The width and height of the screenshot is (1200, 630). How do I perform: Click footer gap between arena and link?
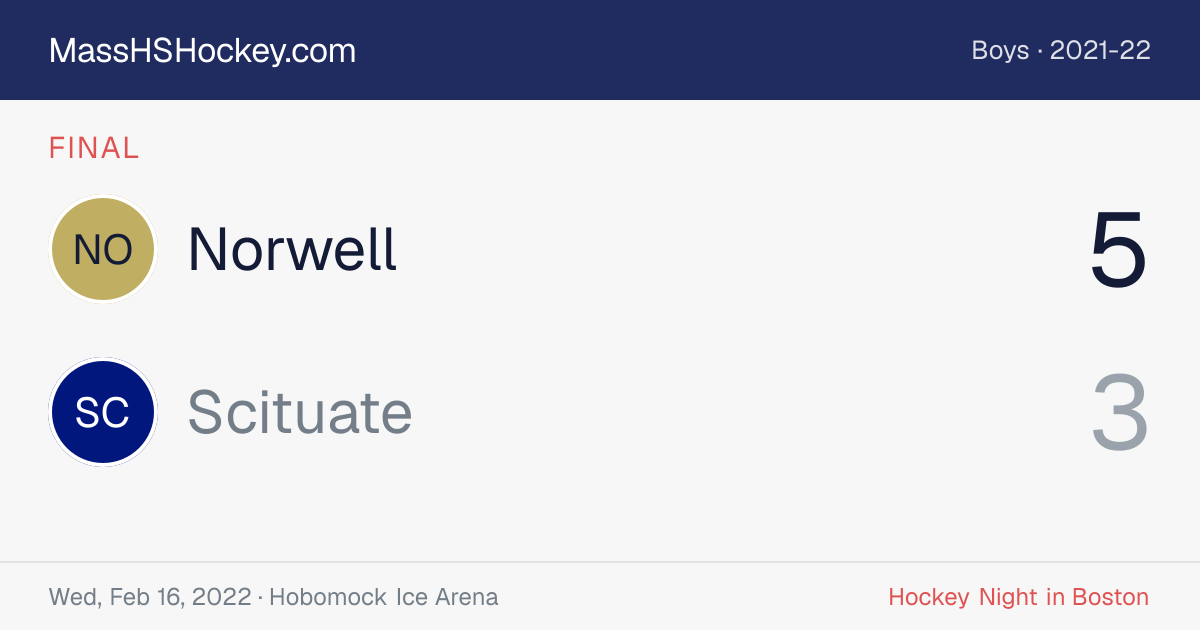(693, 597)
